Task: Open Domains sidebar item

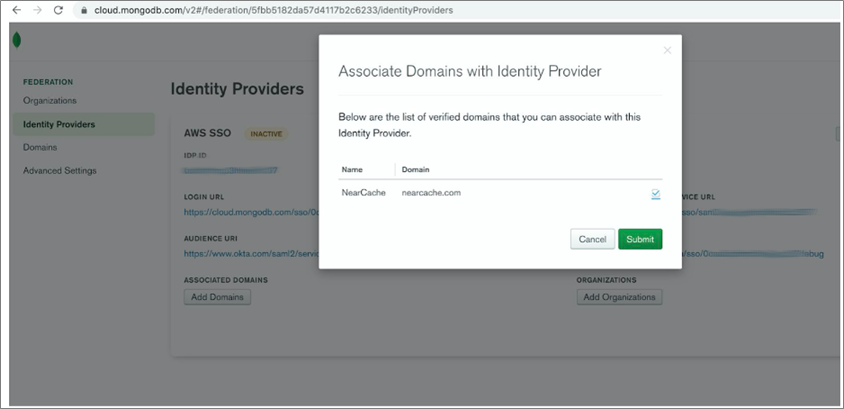Action: (40, 147)
